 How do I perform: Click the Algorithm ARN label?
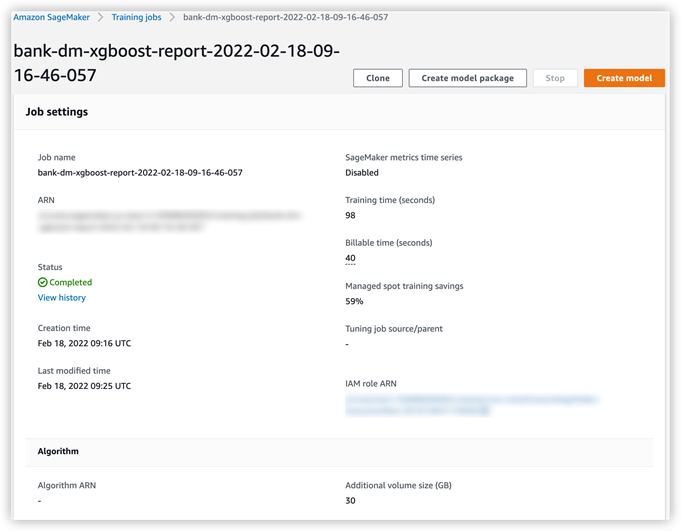[67, 485]
